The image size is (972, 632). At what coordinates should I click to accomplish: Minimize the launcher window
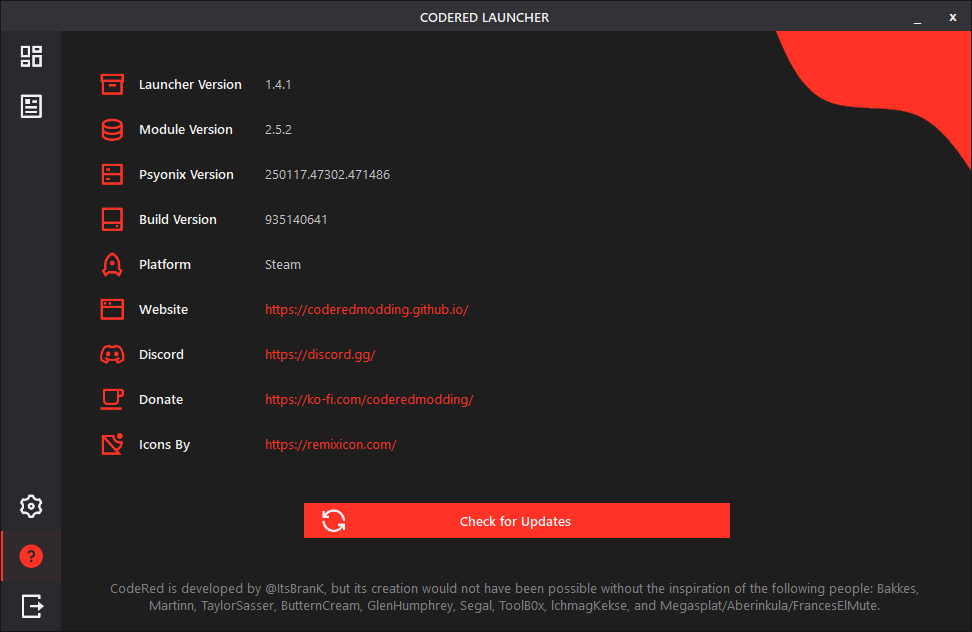pos(917,19)
